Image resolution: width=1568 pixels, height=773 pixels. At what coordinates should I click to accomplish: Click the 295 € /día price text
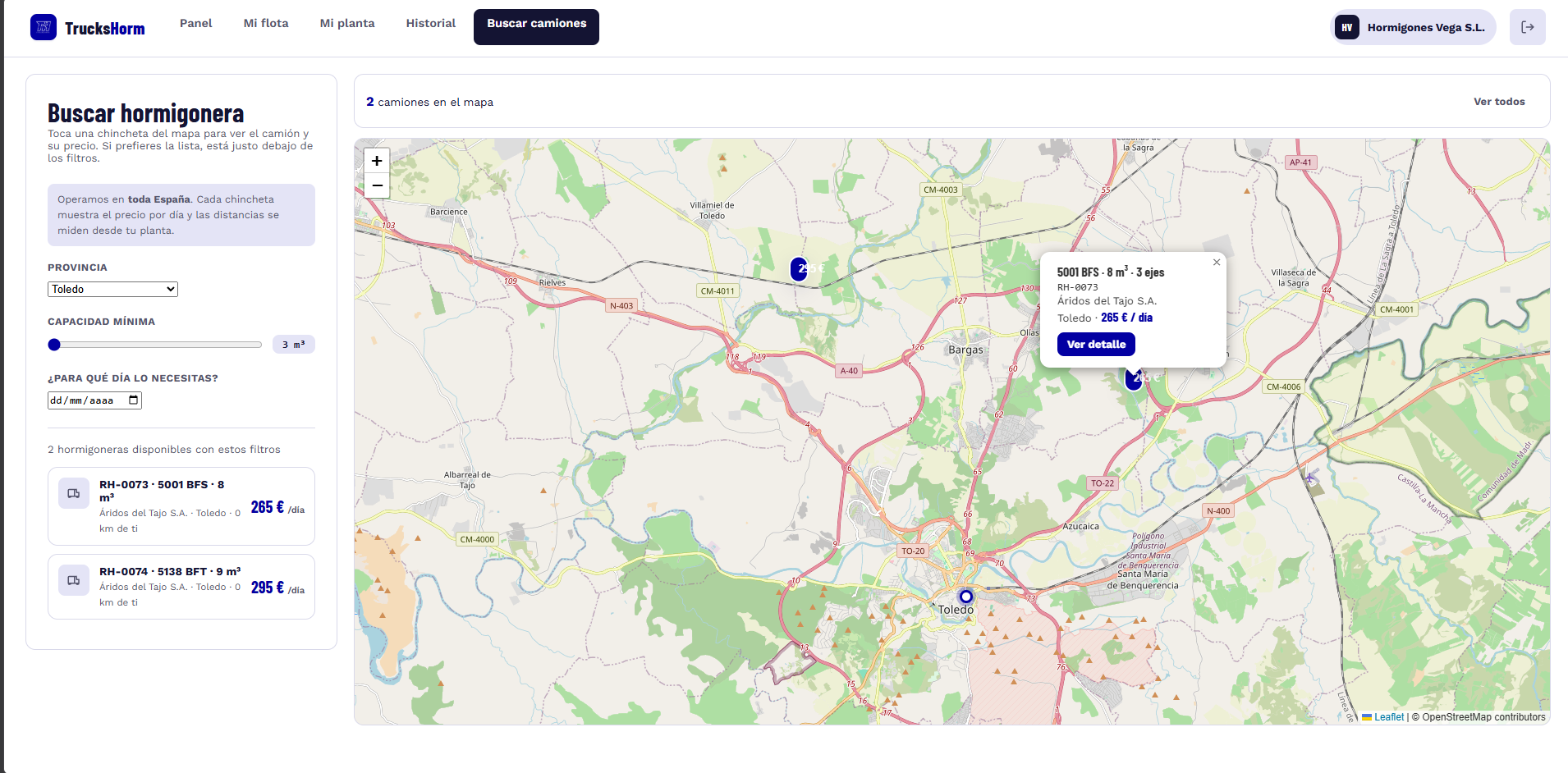tap(277, 588)
